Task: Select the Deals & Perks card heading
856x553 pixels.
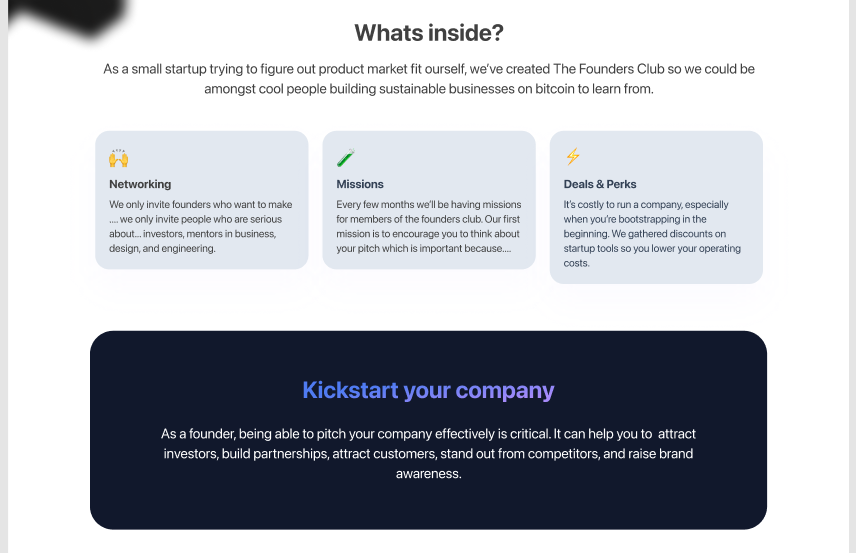Action: 600,184
